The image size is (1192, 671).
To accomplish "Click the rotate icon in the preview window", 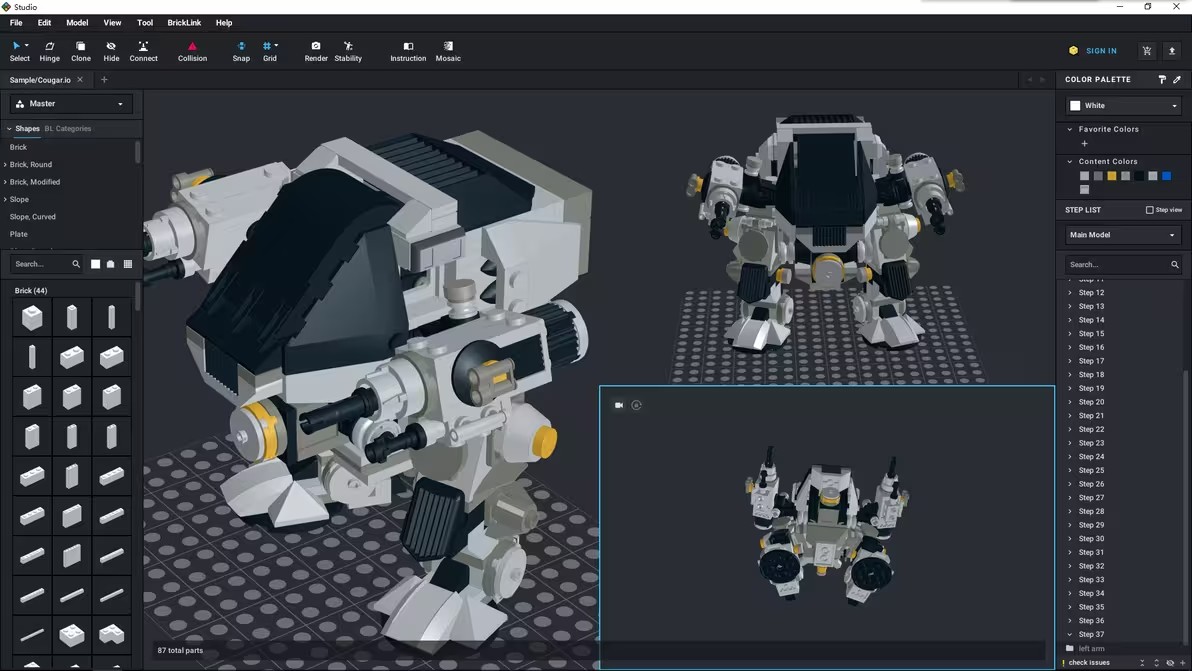I will click(x=636, y=405).
